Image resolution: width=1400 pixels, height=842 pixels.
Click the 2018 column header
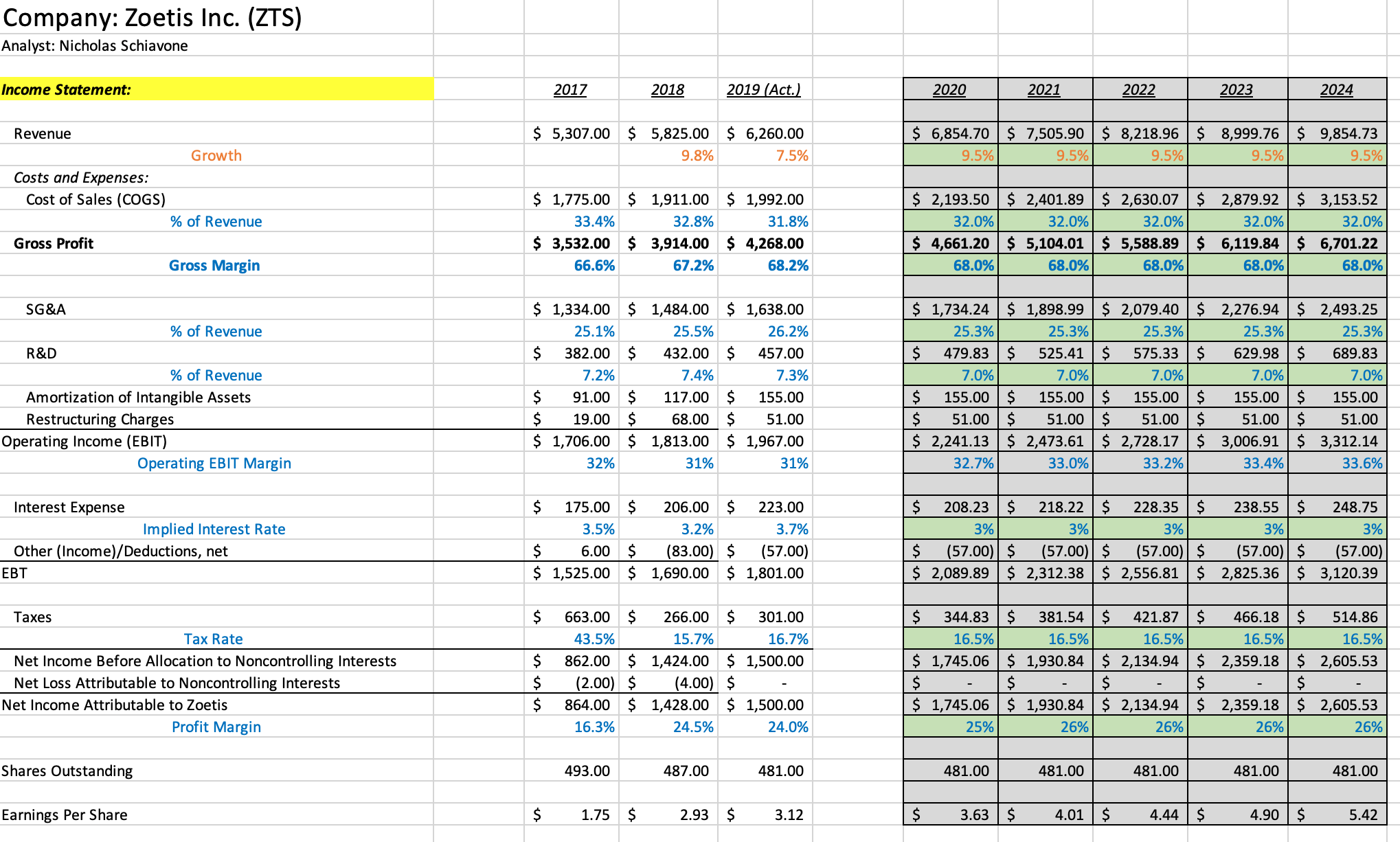(668, 90)
